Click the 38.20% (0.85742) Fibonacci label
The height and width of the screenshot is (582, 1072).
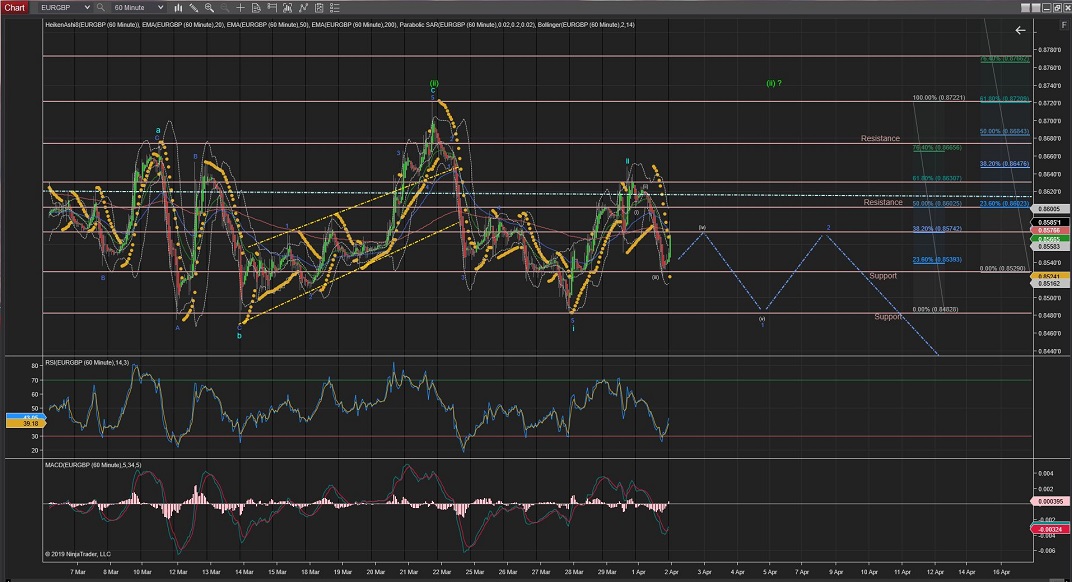tap(937, 228)
